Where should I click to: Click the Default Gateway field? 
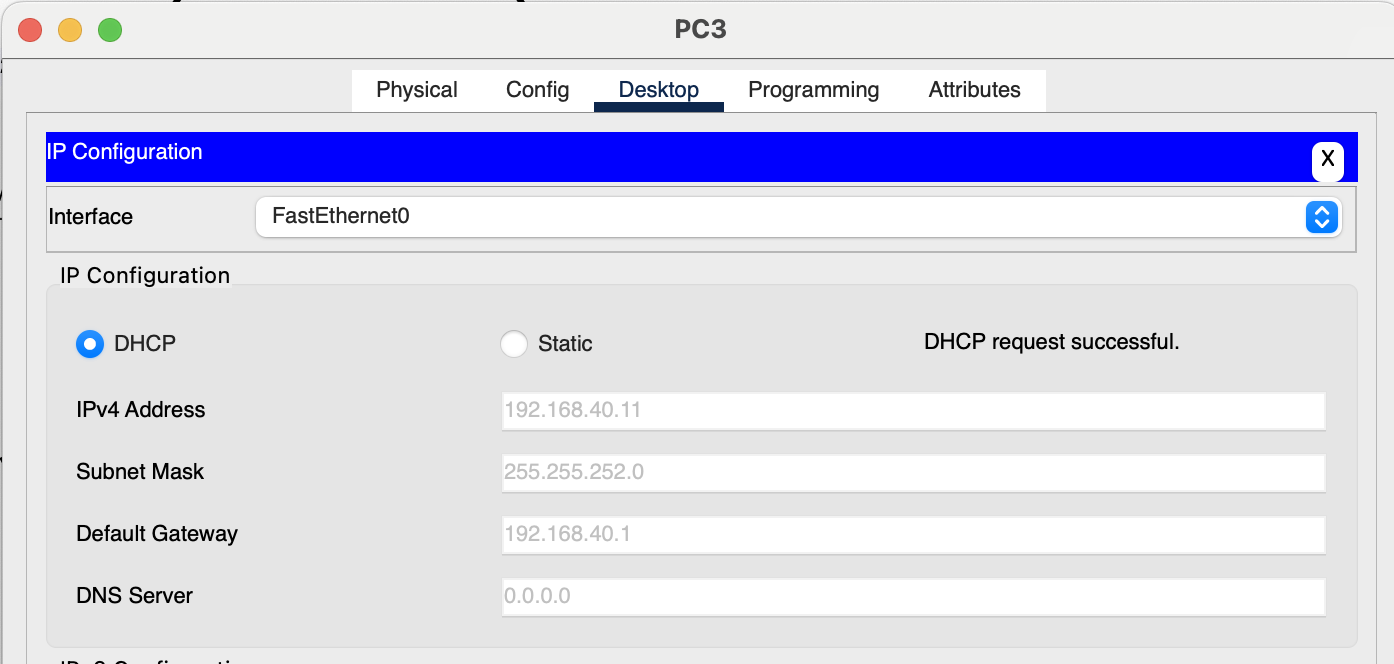(914, 534)
